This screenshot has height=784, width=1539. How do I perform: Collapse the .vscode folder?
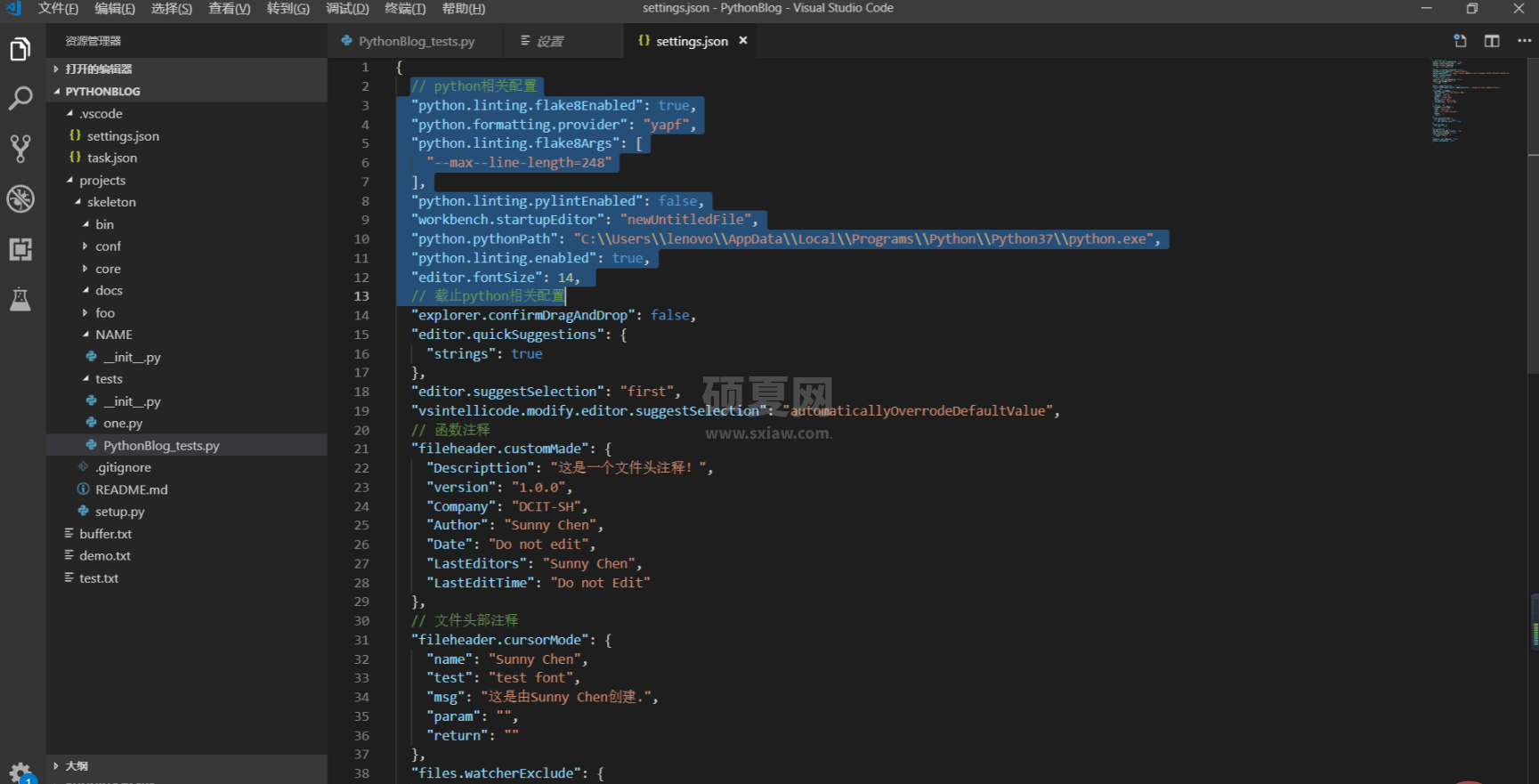click(187, 114)
